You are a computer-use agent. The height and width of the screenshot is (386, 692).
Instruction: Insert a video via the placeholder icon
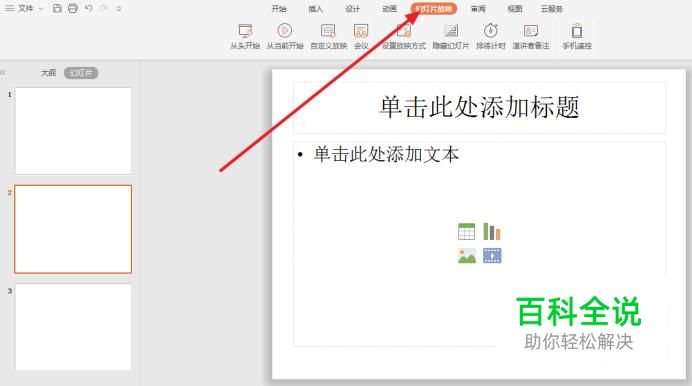492,256
